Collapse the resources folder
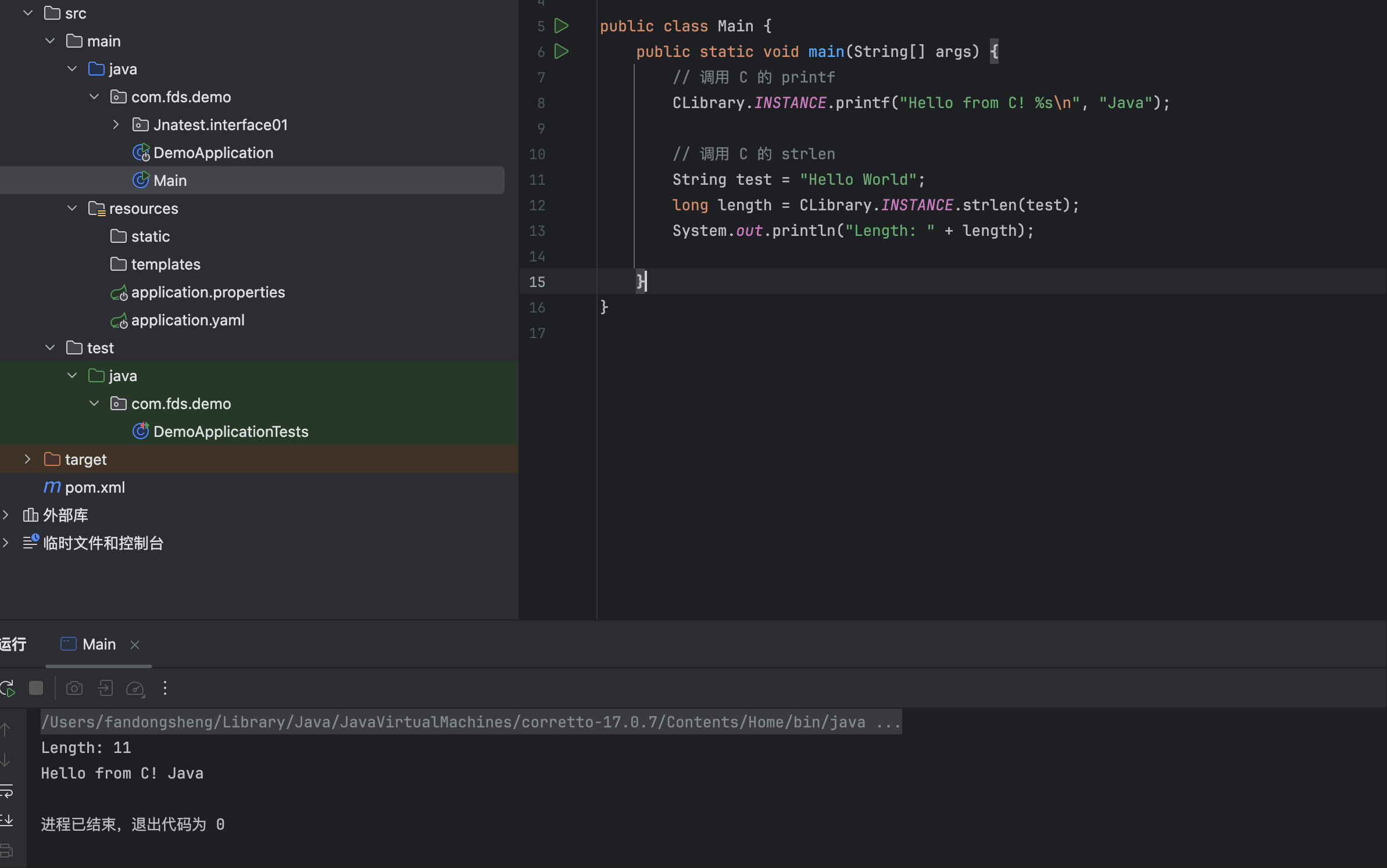The height and width of the screenshot is (868, 1387). click(x=72, y=208)
